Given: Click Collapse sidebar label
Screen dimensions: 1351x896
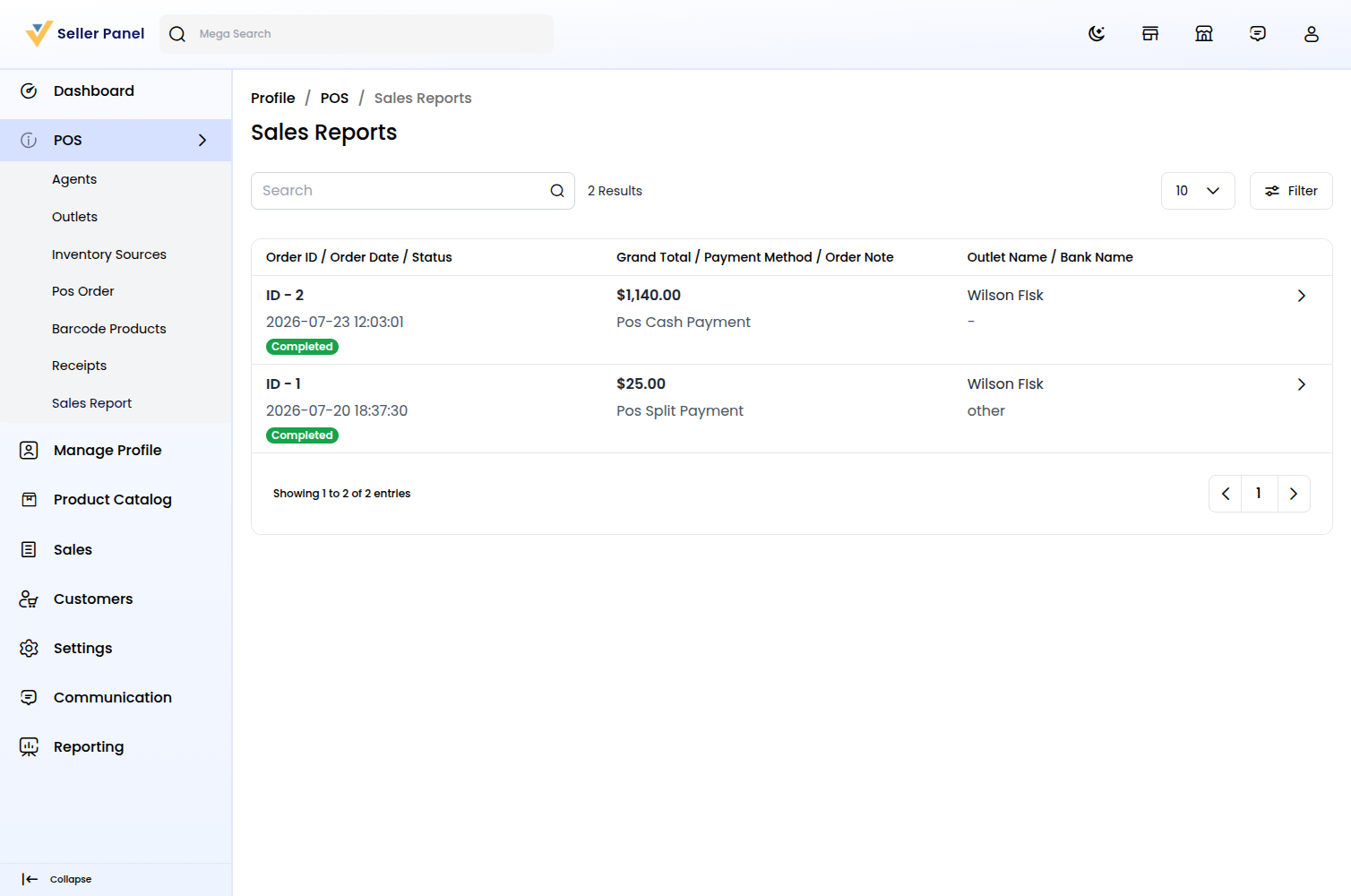Looking at the screenshot, I should [x=71, y=880].
